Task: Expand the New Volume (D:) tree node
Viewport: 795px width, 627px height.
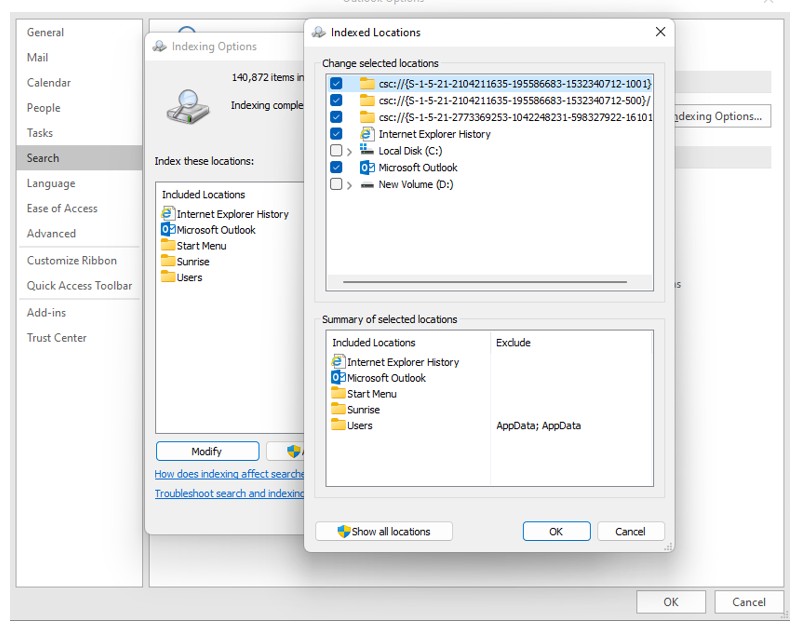Action: click(x=349, y=185)
